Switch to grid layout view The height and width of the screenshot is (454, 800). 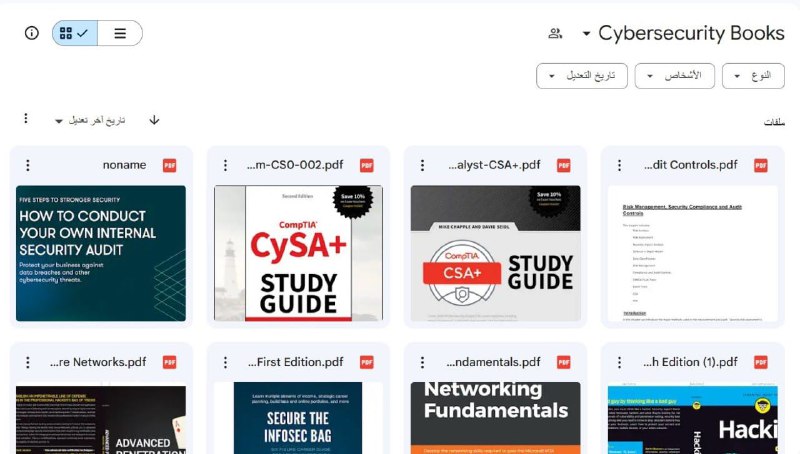pyautogui.click(x=74, y=33)
